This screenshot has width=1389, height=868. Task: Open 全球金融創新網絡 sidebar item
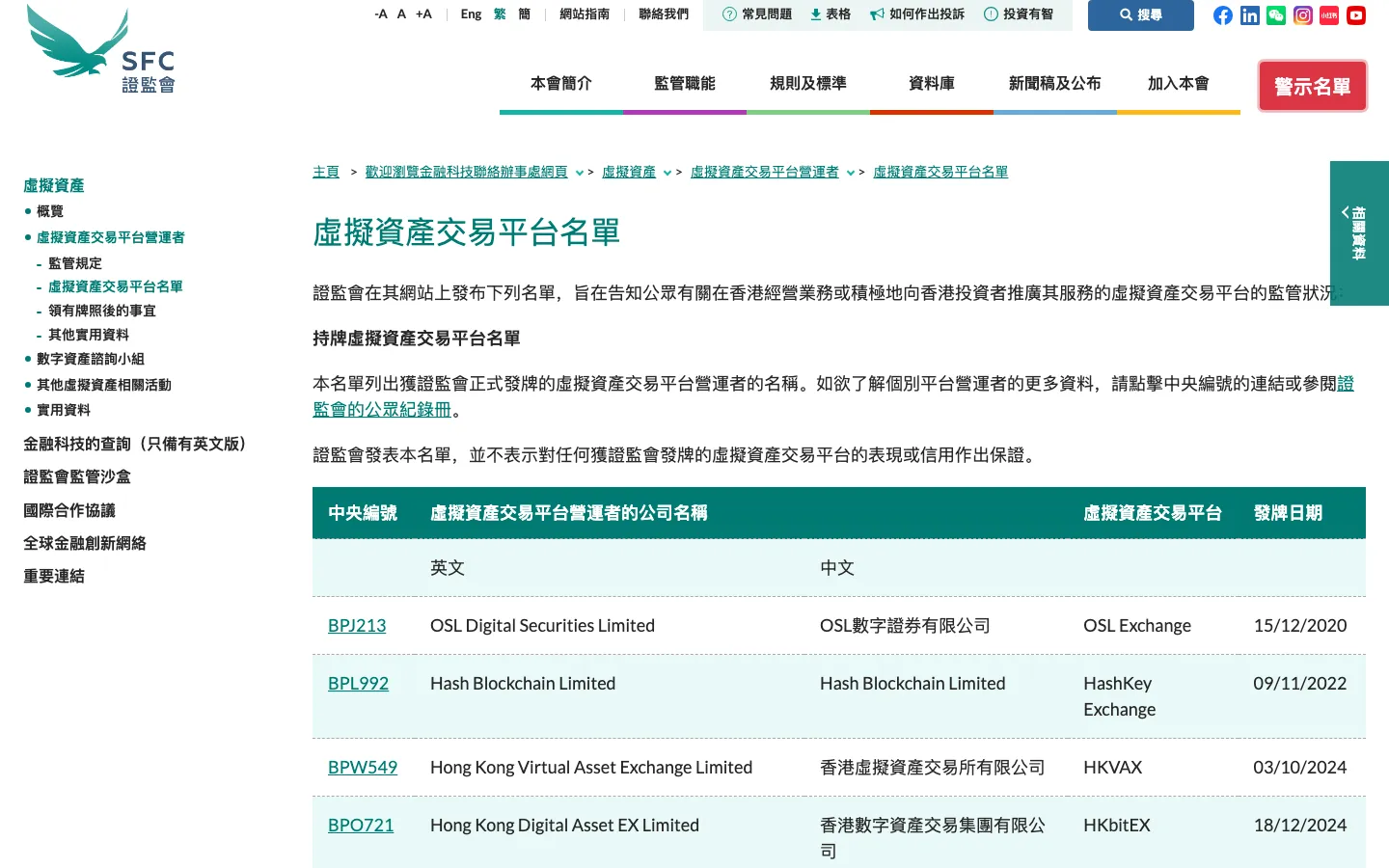[85, 543]
